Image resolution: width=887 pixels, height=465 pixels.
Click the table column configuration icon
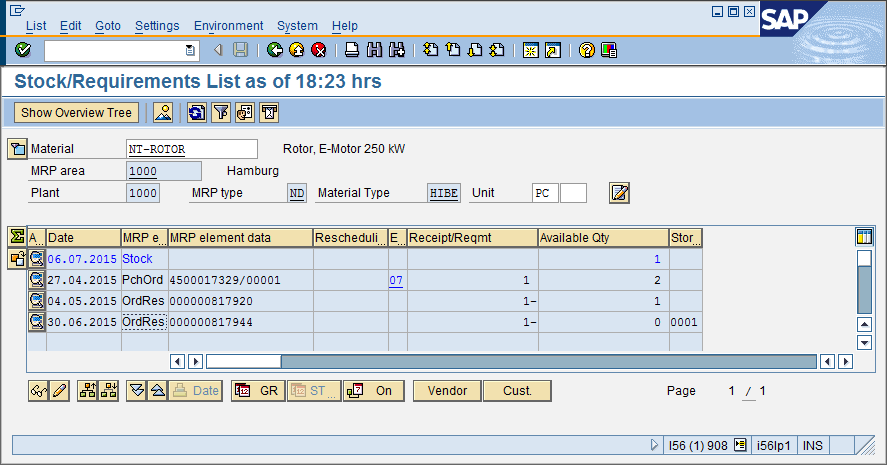point(864,237)
